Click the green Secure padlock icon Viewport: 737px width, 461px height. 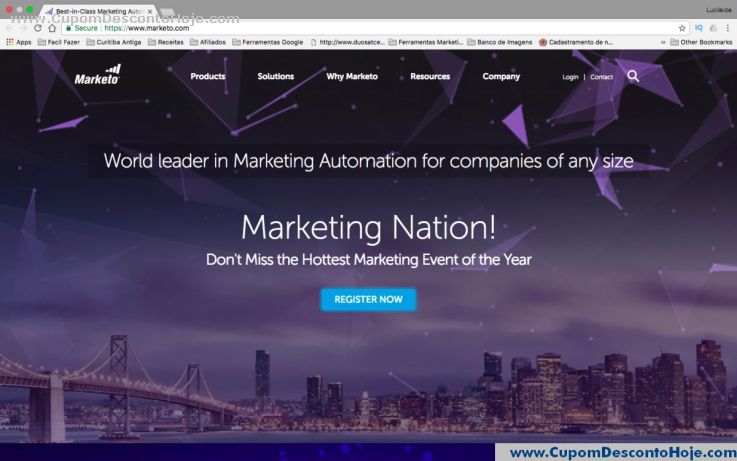tap(69, 28)
